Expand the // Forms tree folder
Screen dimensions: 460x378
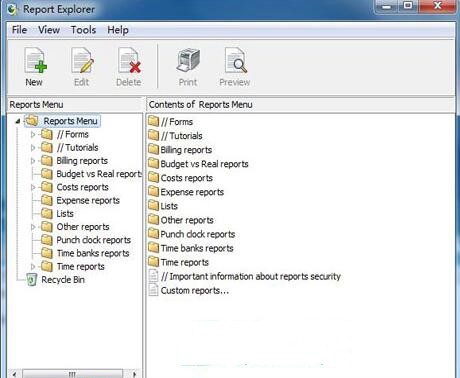pos(33,135)
